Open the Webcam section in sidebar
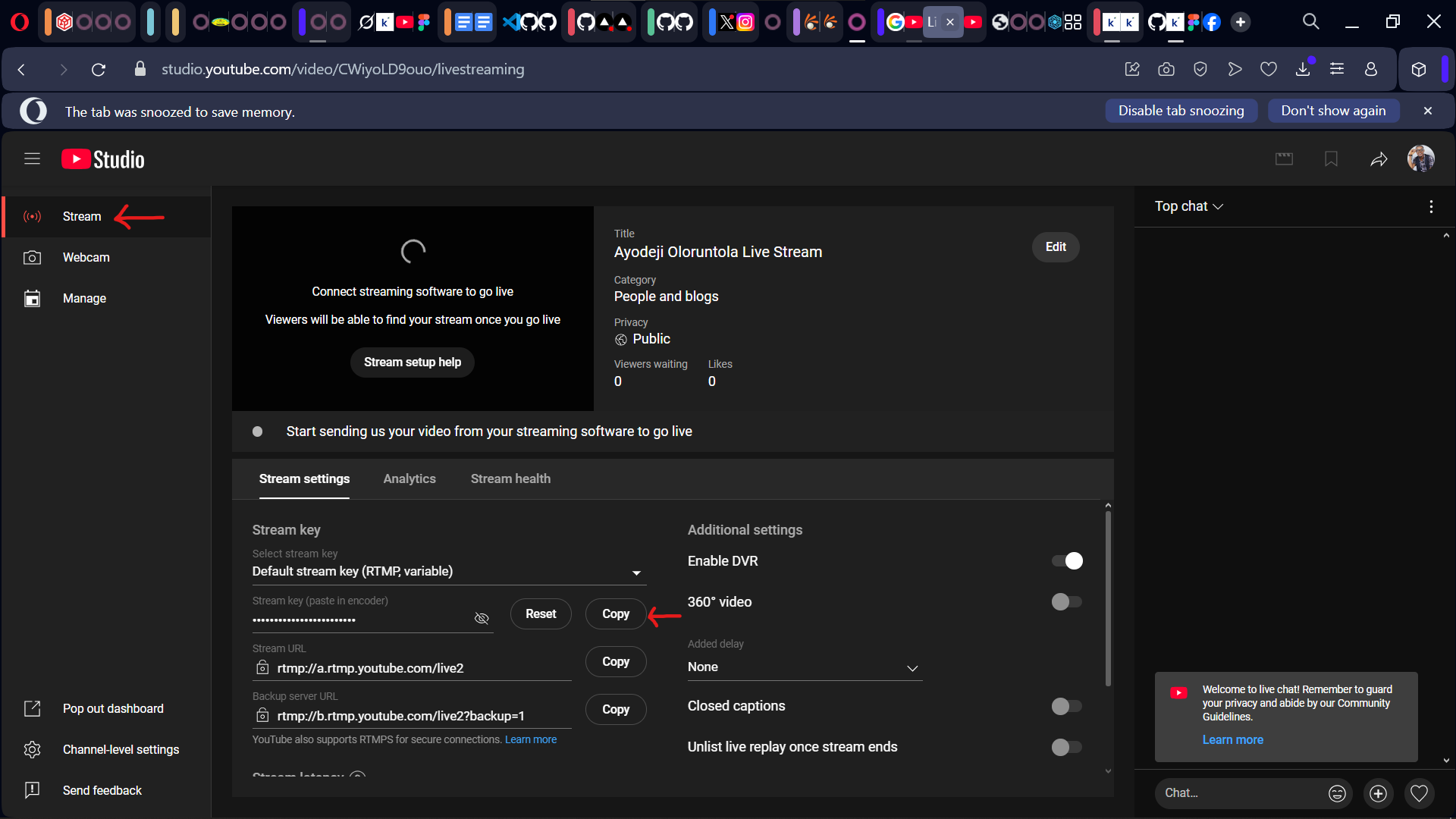Image resolution: width=1456 pixels, height=819 pixels. pos(86,257)
